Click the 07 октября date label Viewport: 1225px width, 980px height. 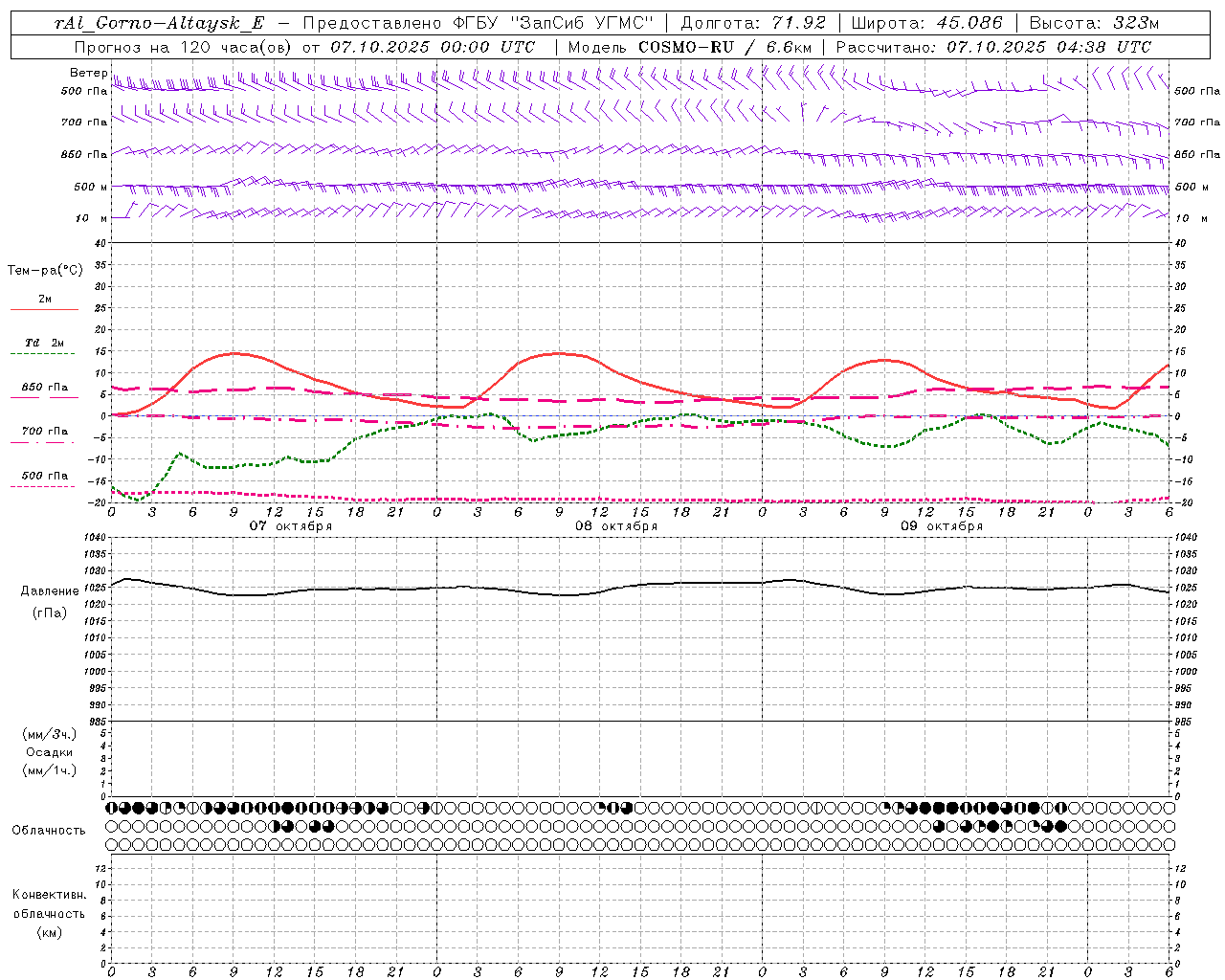pyautogui.click(x=291, y=526)
